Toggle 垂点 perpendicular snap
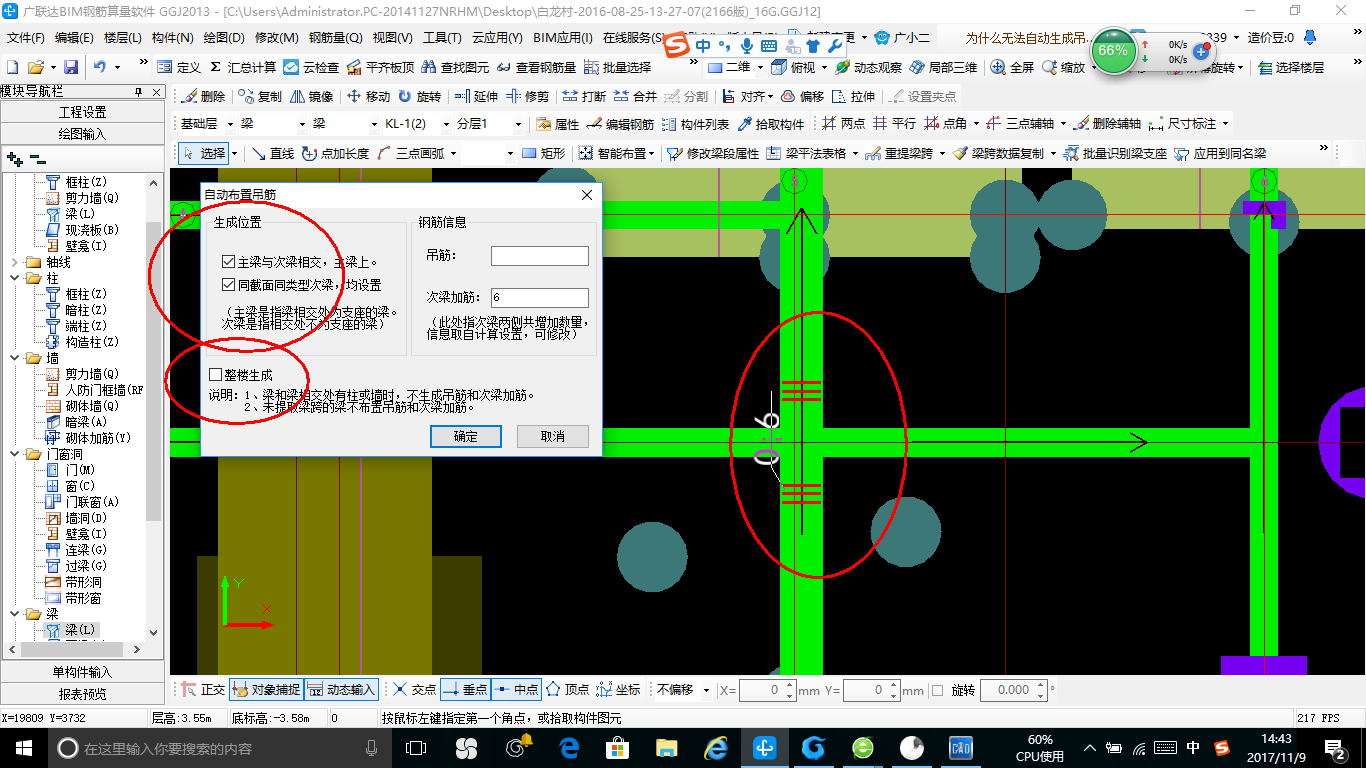Image resolution: width=1366 pixels, height=768 pixels. click(464, 689)
